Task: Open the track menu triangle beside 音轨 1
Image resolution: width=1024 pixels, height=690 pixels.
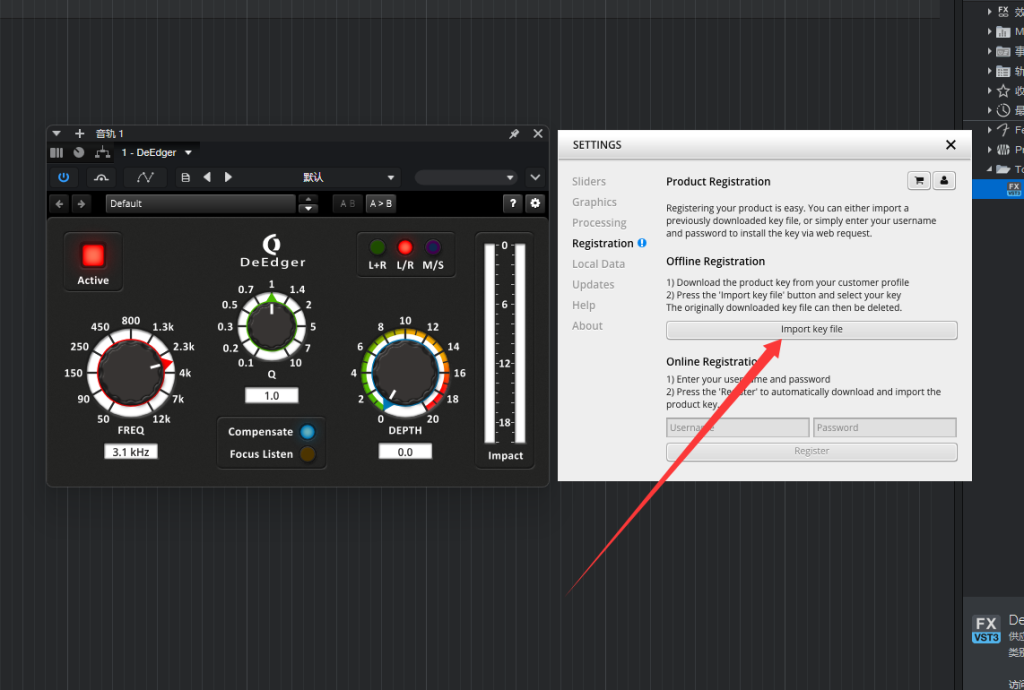Action: pos(57,134)
